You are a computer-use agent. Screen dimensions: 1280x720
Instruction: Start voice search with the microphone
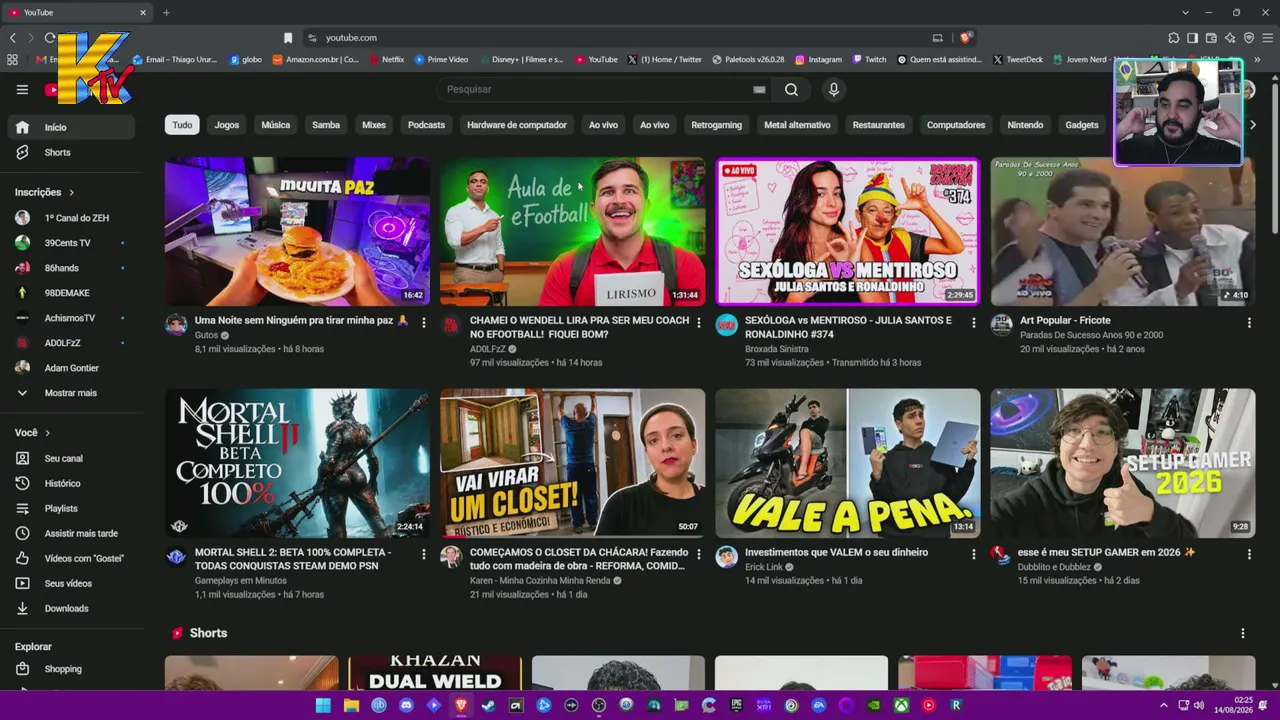pos(834,89)
